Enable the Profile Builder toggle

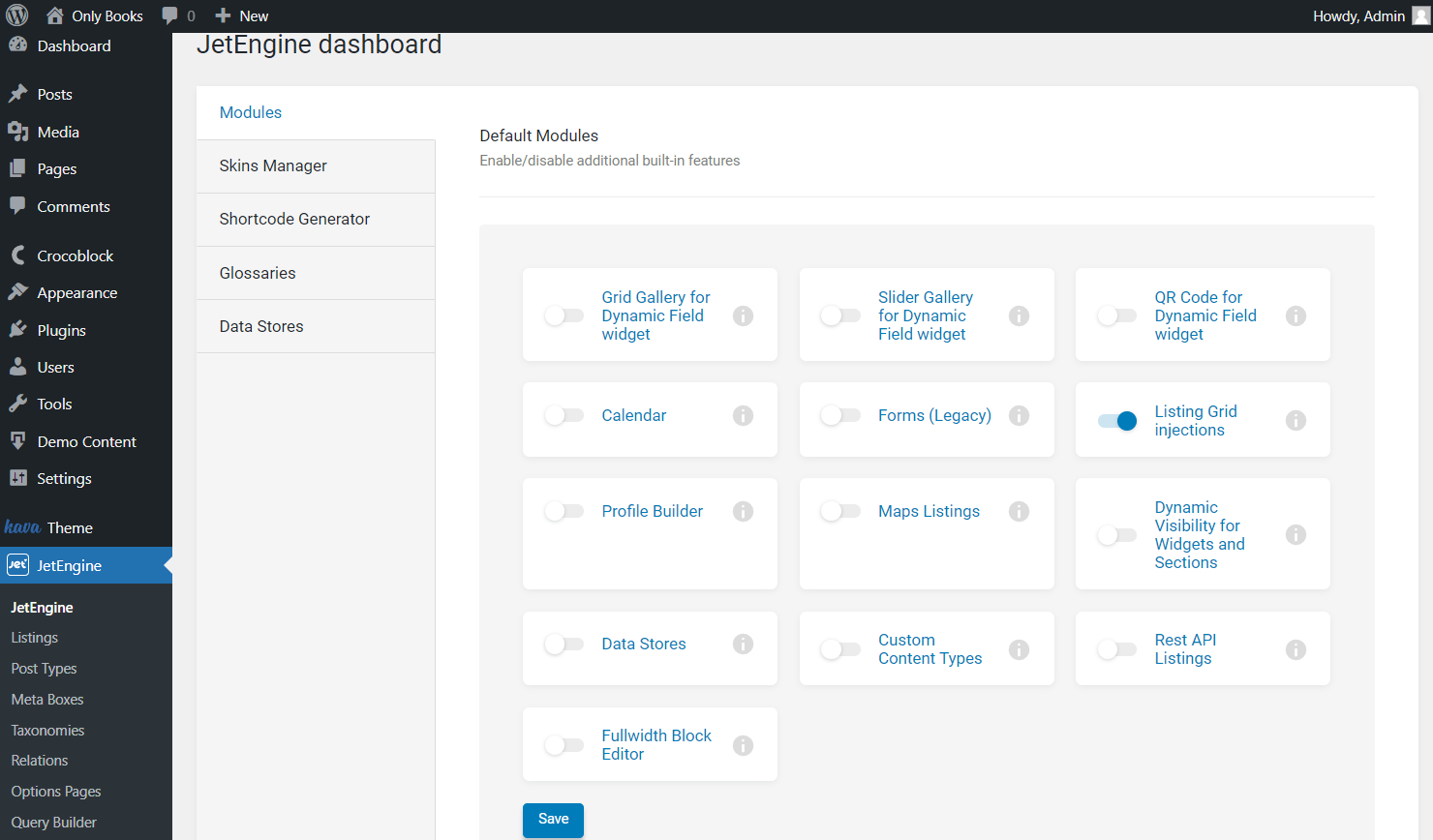[564, 511]
